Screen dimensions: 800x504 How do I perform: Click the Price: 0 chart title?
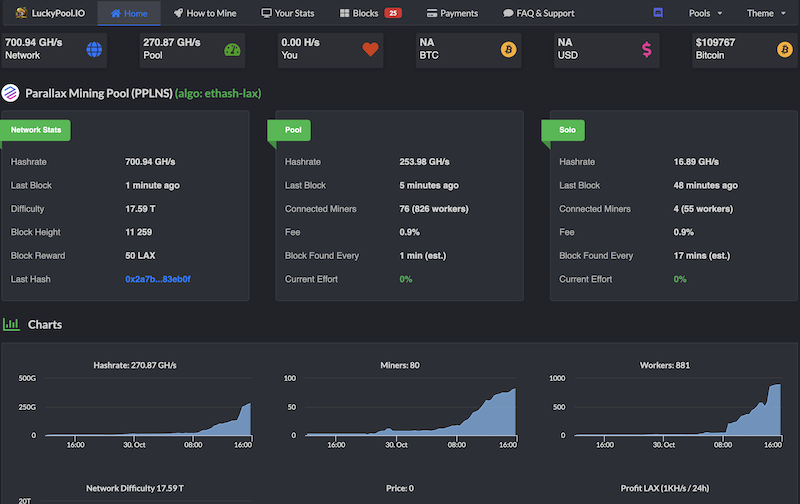coord(400,488)
